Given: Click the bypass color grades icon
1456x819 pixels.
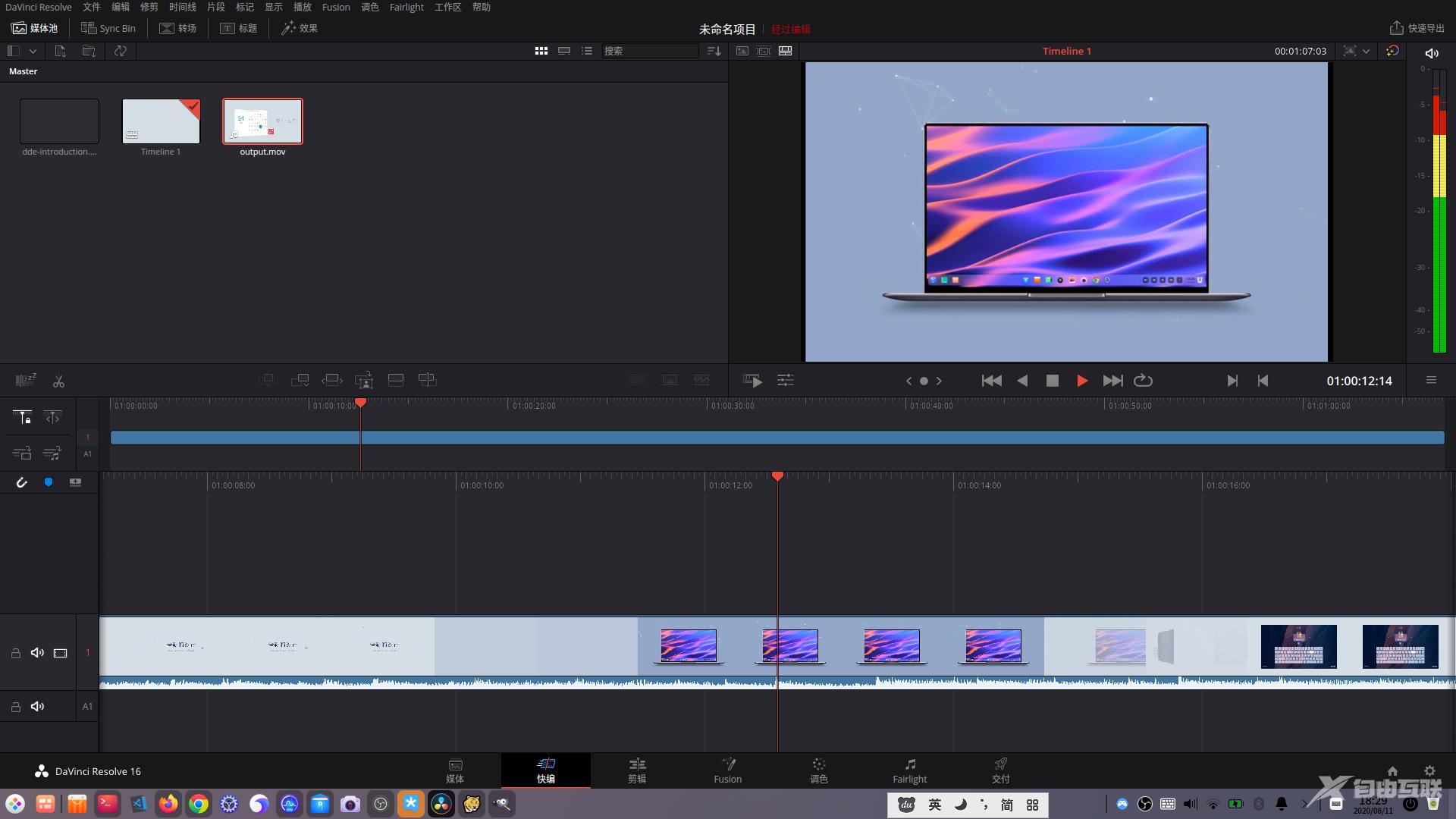Looking at the screenshot, I should point(1392,51).
